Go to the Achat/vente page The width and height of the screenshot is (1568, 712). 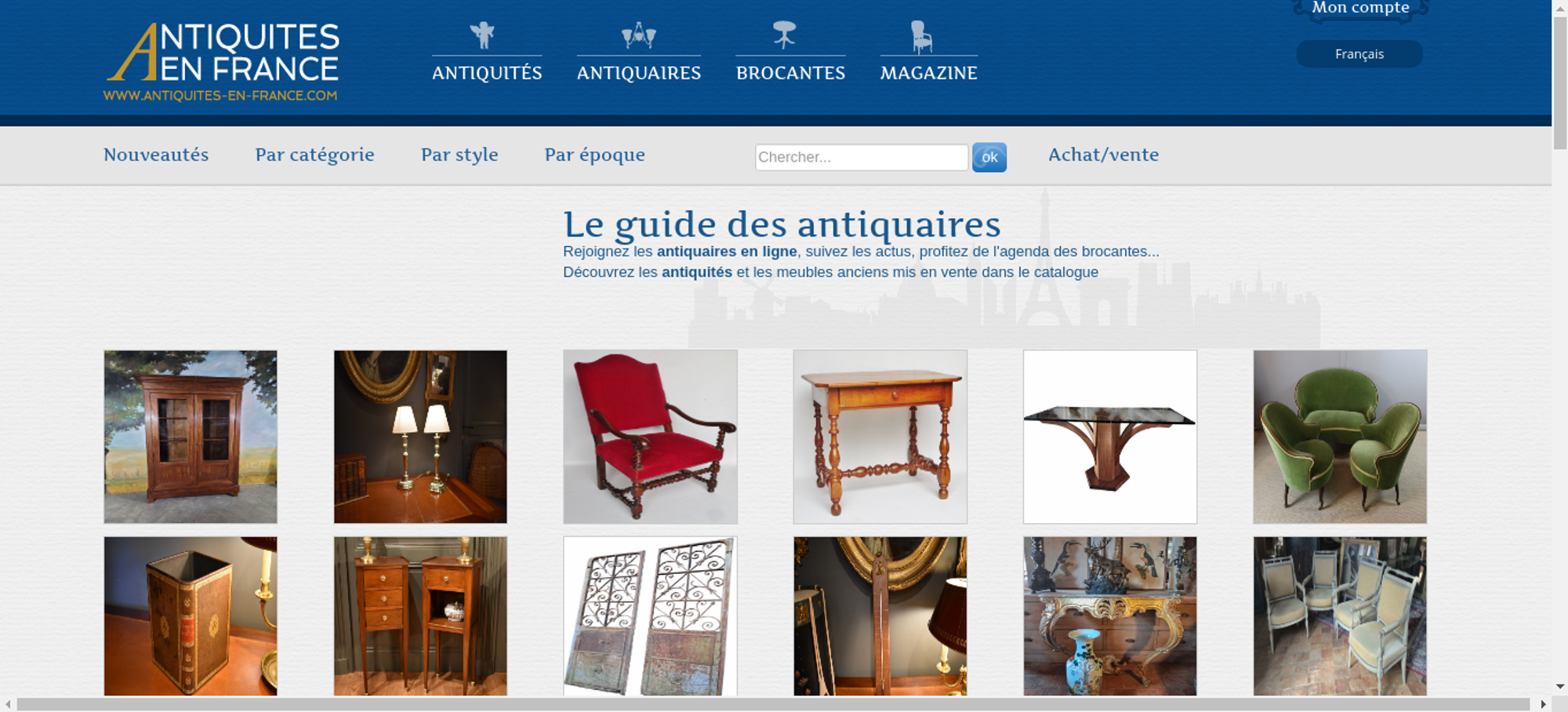1103,154
